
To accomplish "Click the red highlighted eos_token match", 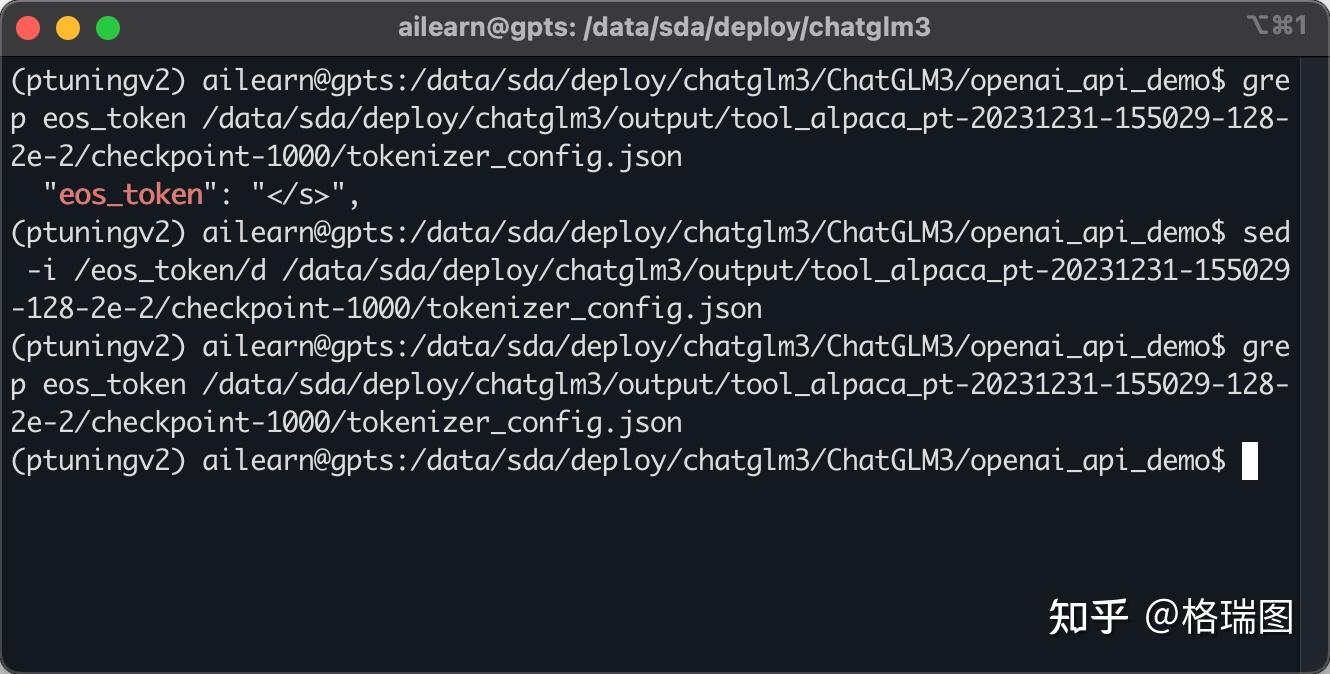I will pyautogui.click(x=131, y=195).
